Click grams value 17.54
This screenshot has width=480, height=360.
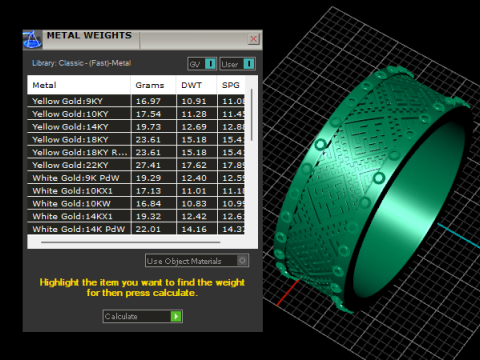pyautogui.click(x=148, y=114)
